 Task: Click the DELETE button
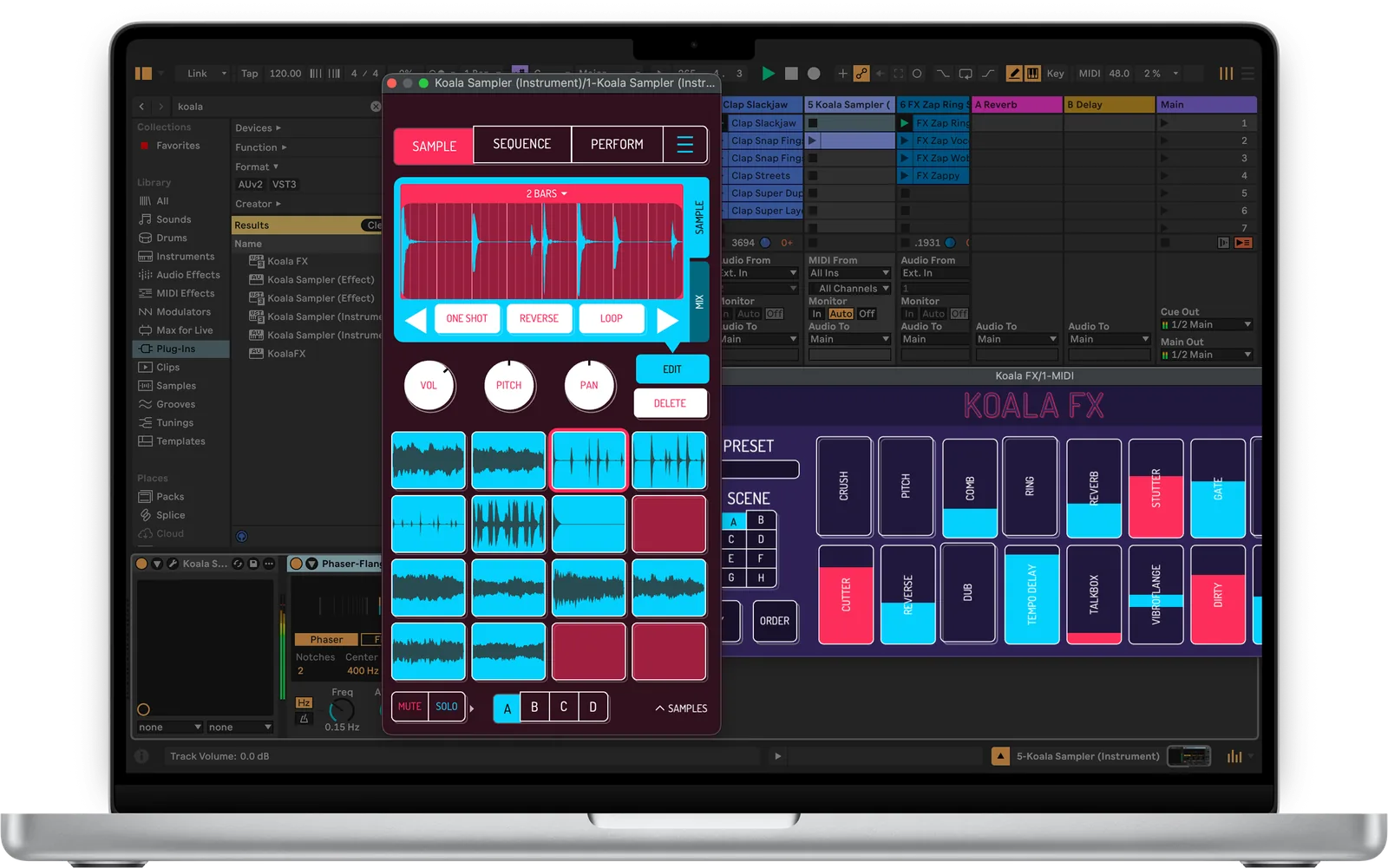click(670, 403)
